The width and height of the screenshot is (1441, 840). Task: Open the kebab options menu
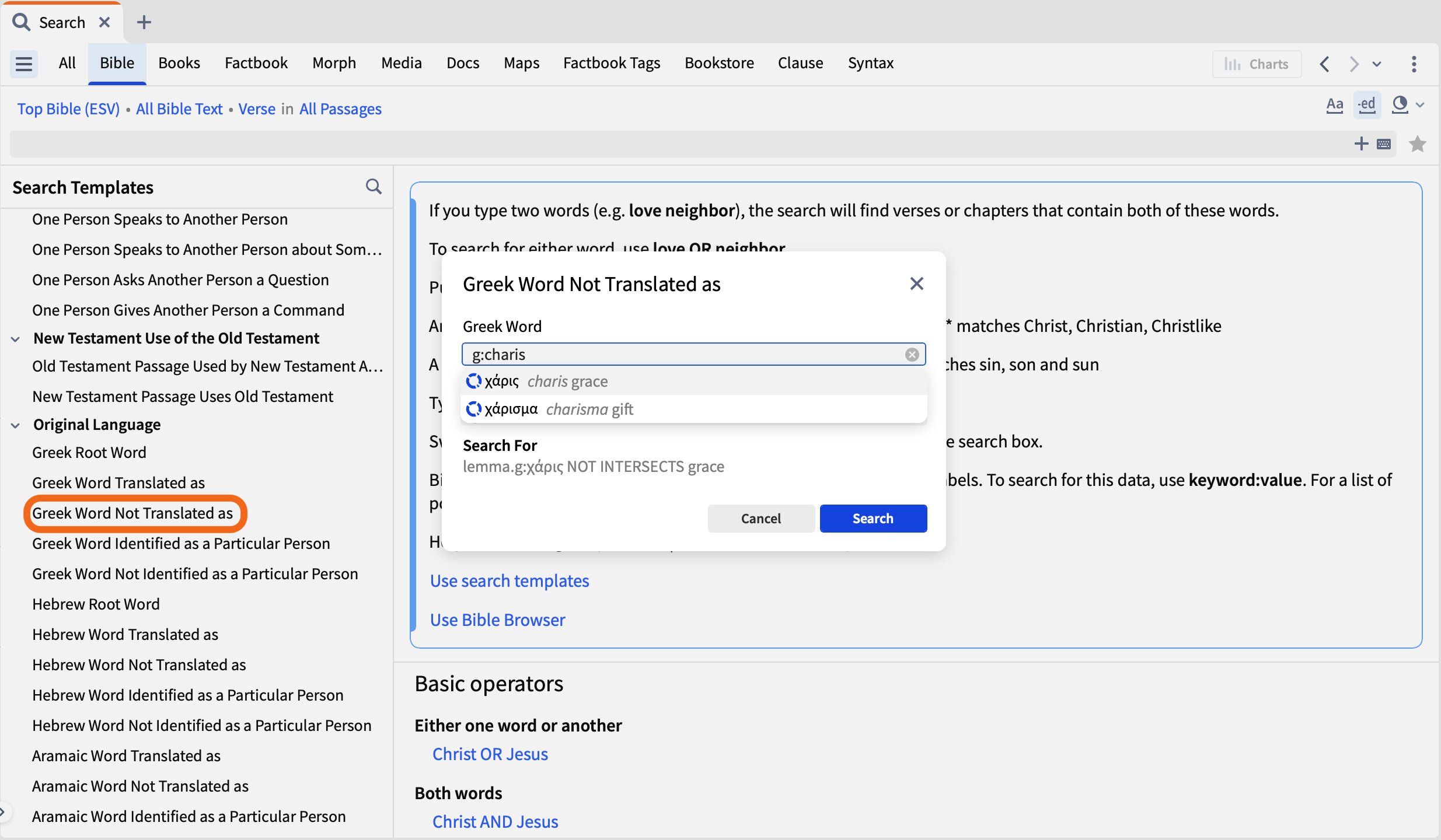pyautogui.click(x=1414, y=64)
